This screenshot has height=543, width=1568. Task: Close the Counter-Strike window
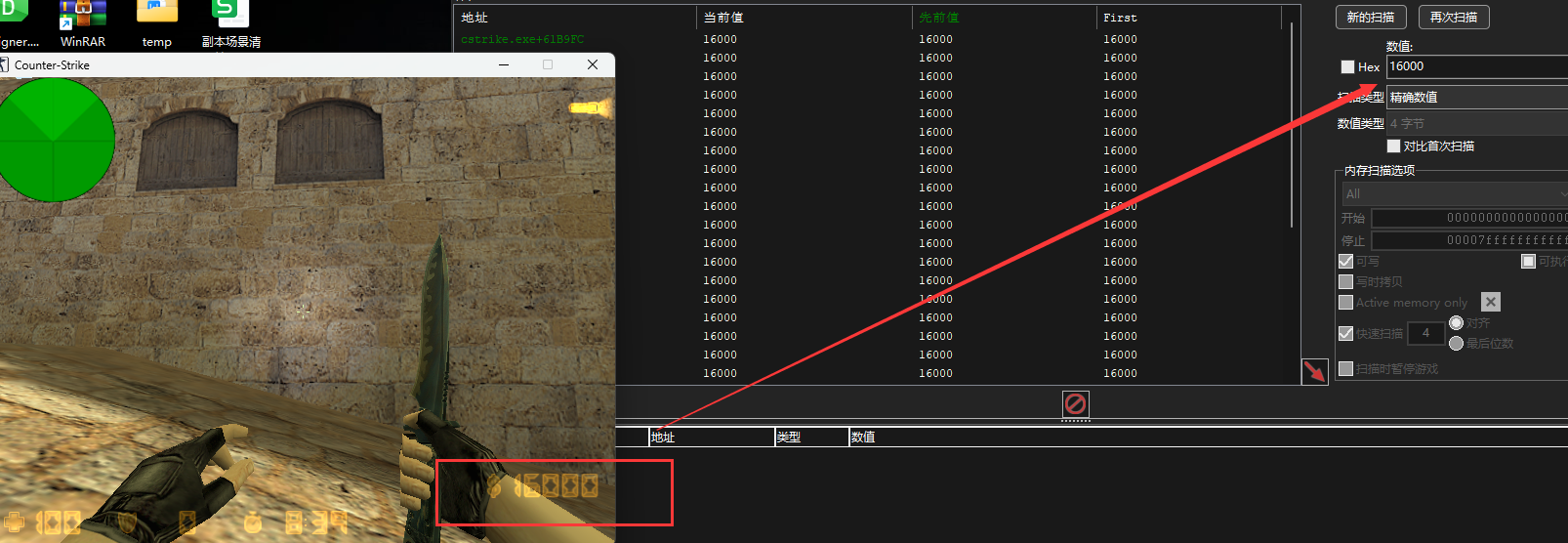click(x=592, y=64)
